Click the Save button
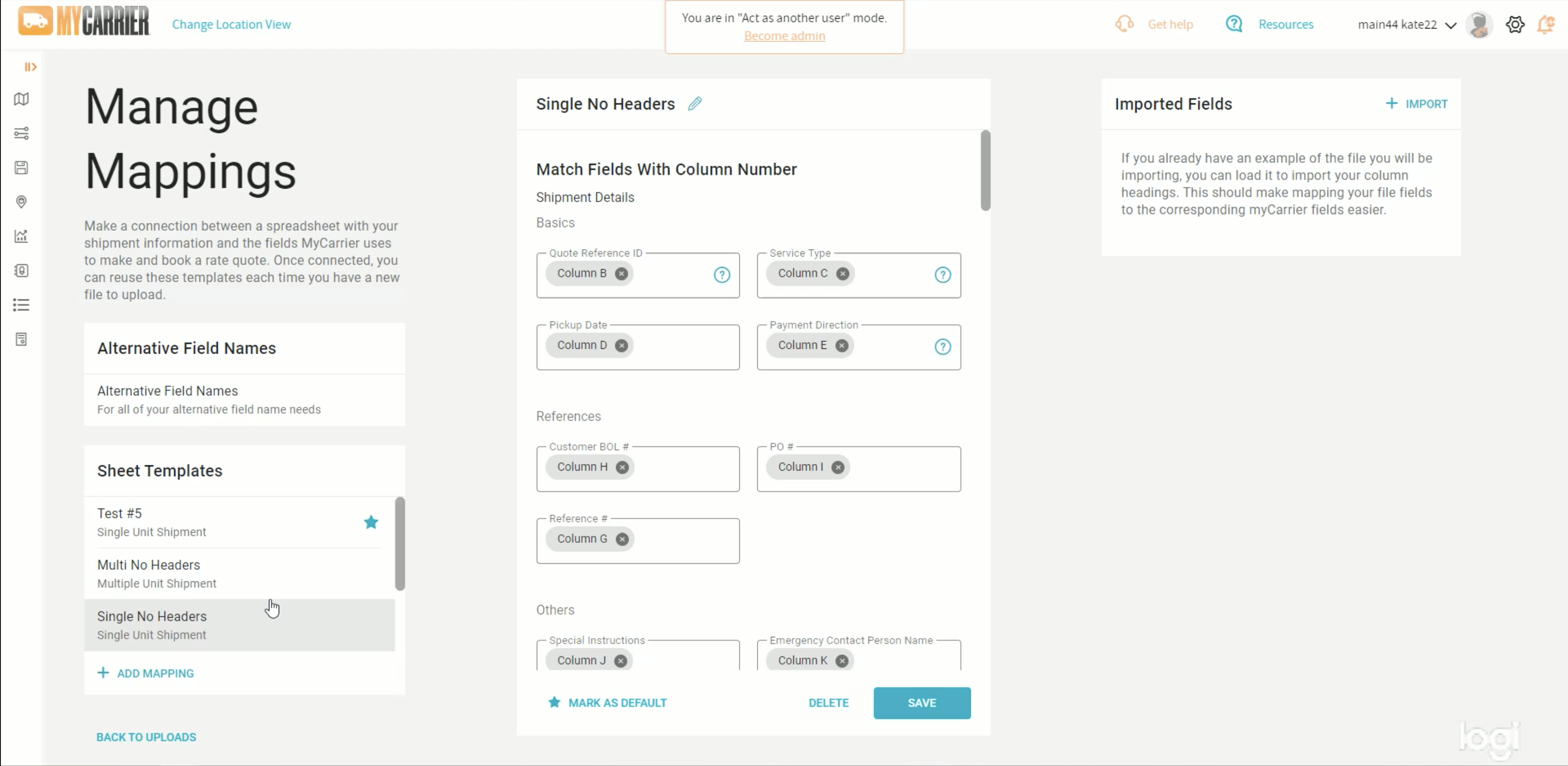This screenshot has height=766, width=1568. click(x=921, y=703)
